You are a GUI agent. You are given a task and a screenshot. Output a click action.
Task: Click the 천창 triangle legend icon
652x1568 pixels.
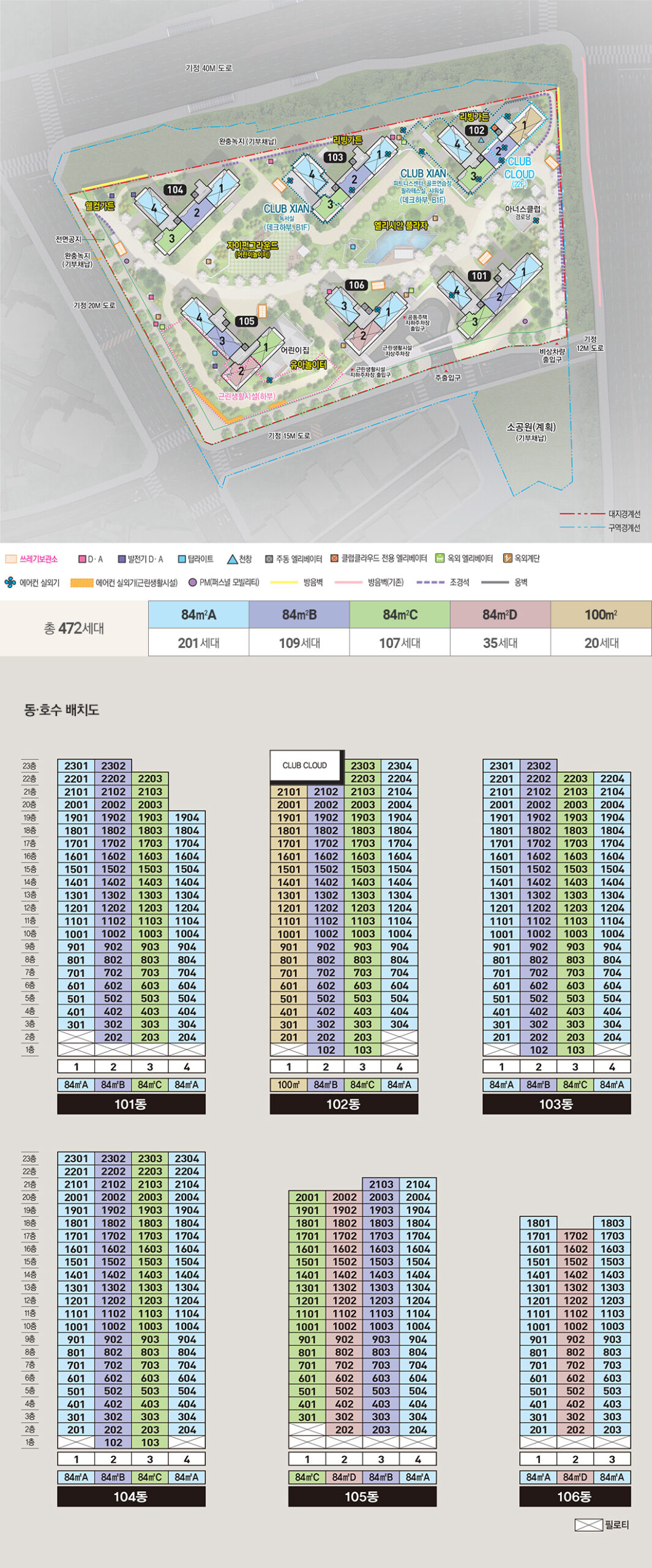[x=232, y=559]
